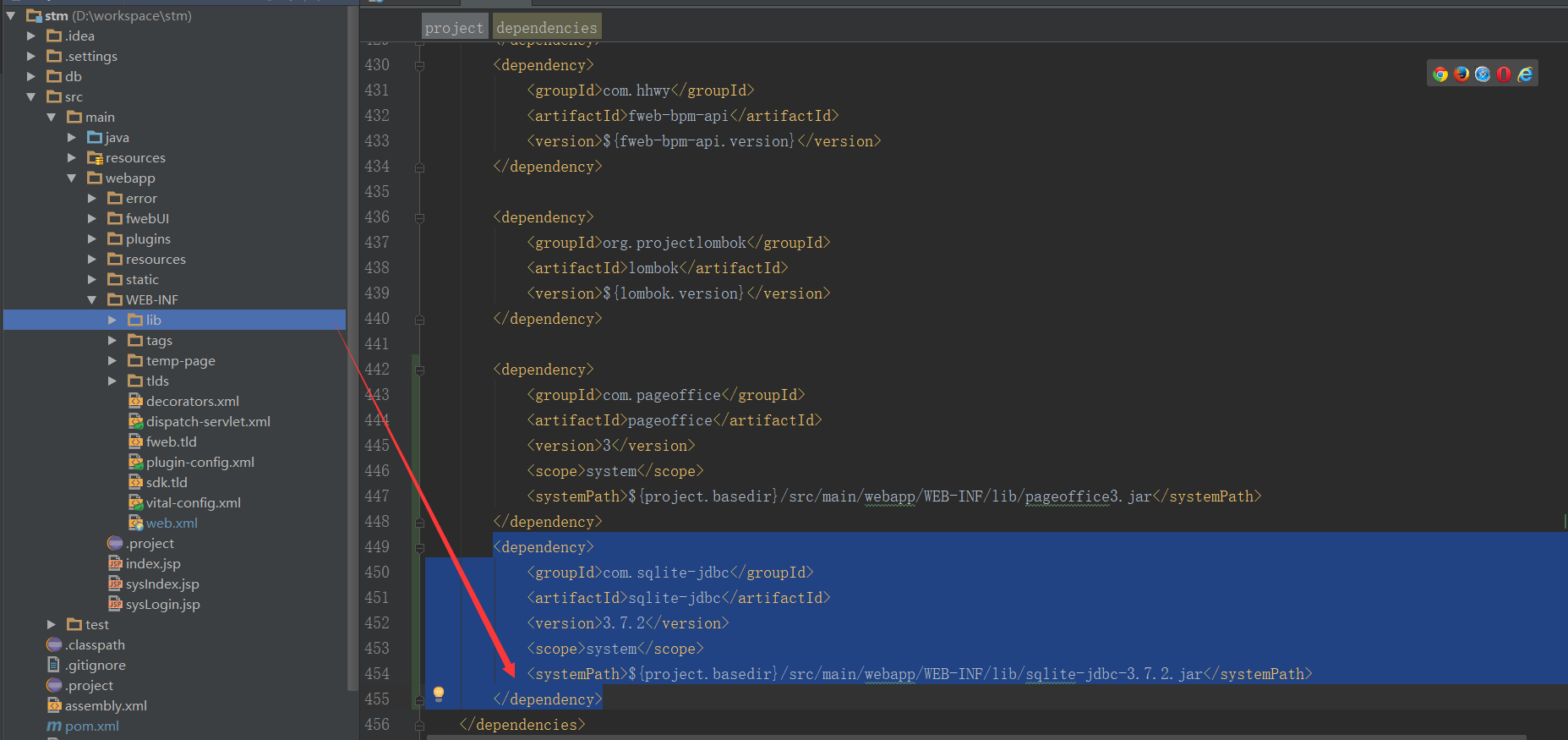Open in Internet Explorer browser icon

pyautogui.click(x=1525, y=74)
